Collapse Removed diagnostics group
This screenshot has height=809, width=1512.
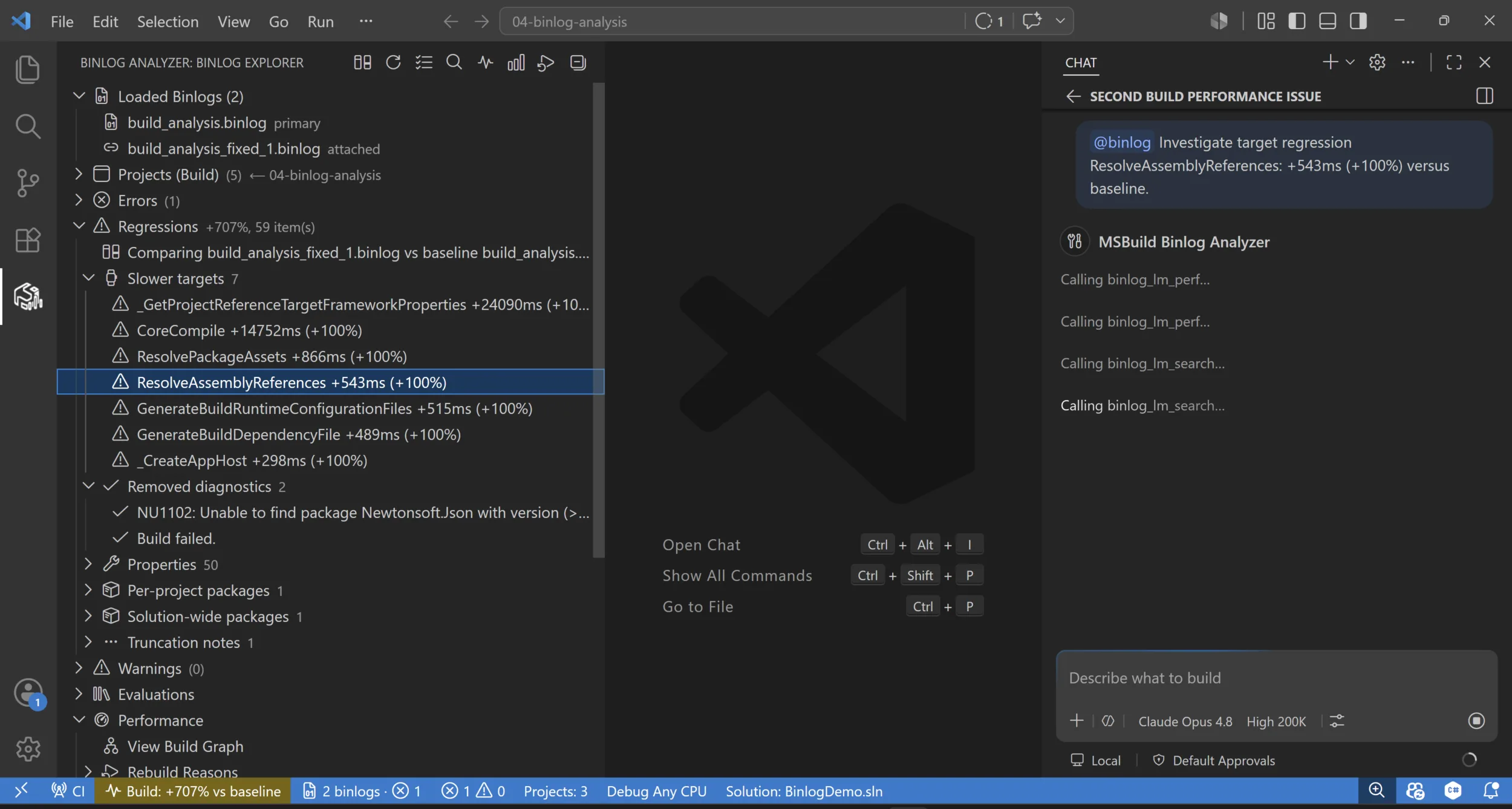88,486
